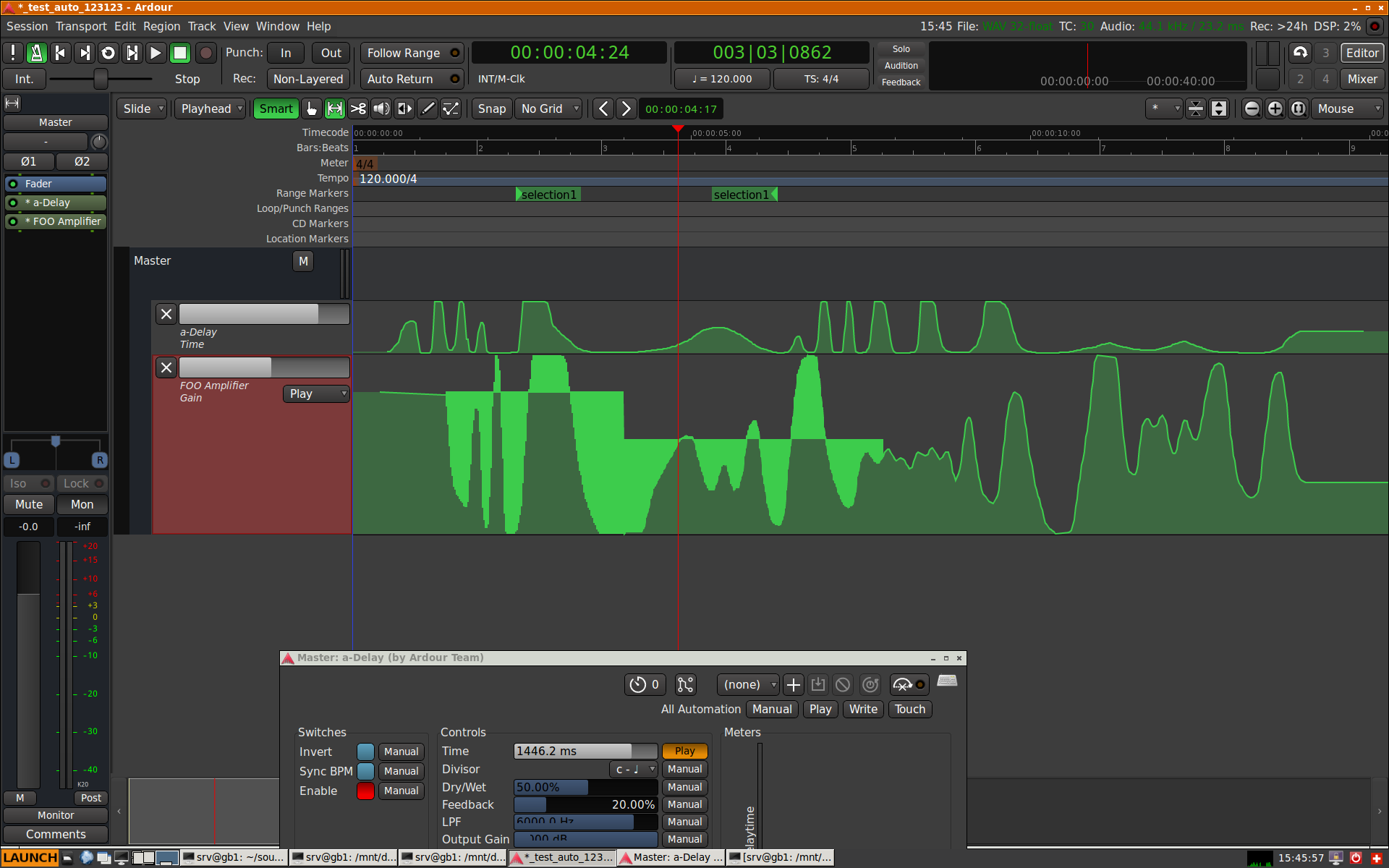Select the Draw pencil tool

pyautogui.click(x=428, y=109)
